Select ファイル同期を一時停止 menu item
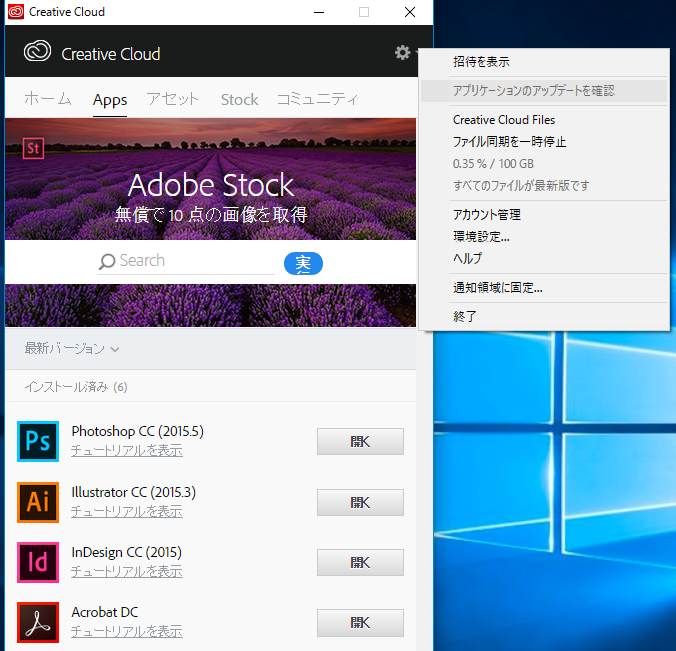 (x=544, y=141)
